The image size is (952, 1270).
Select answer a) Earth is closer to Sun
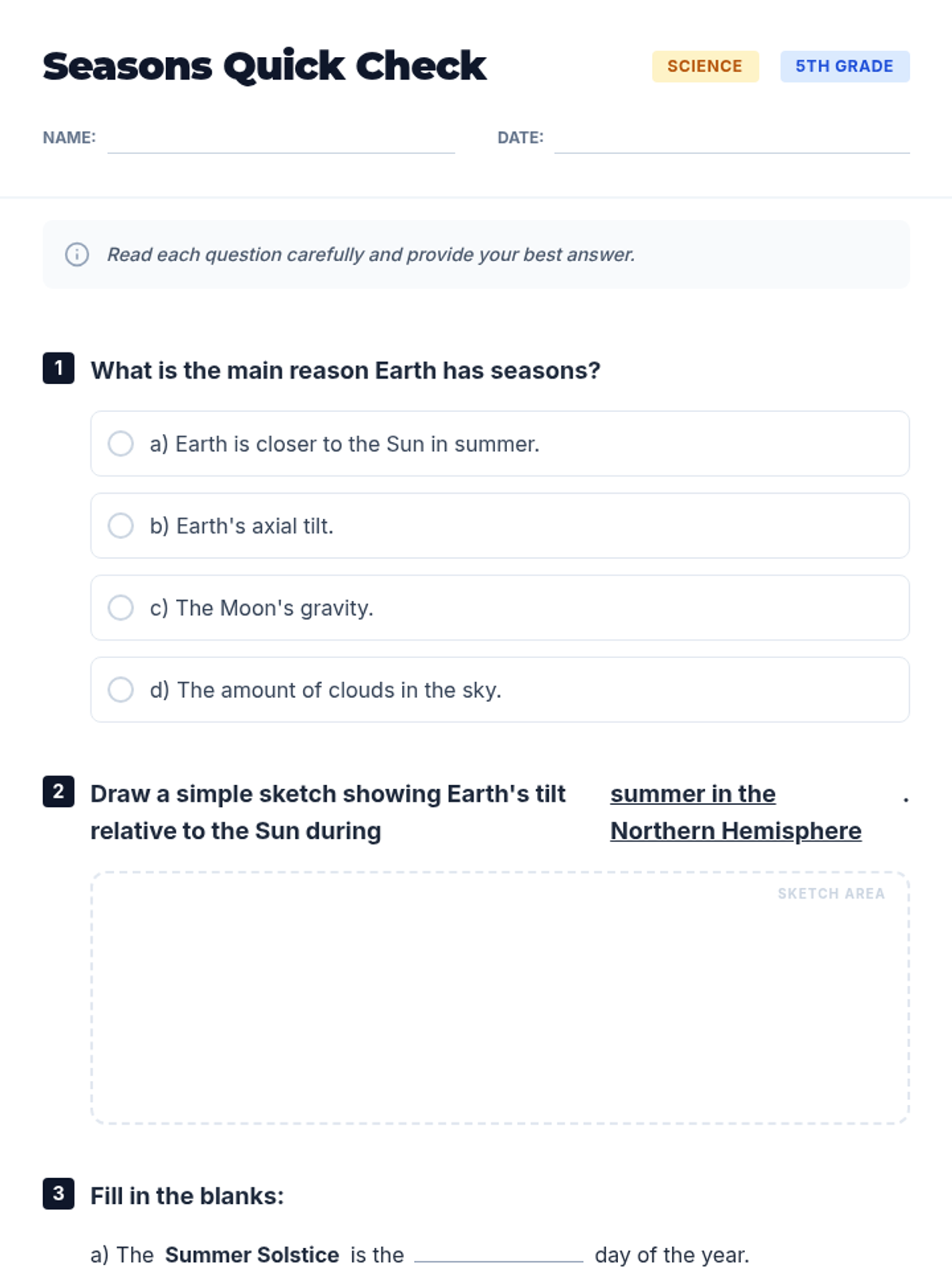[x=121, y=444]
